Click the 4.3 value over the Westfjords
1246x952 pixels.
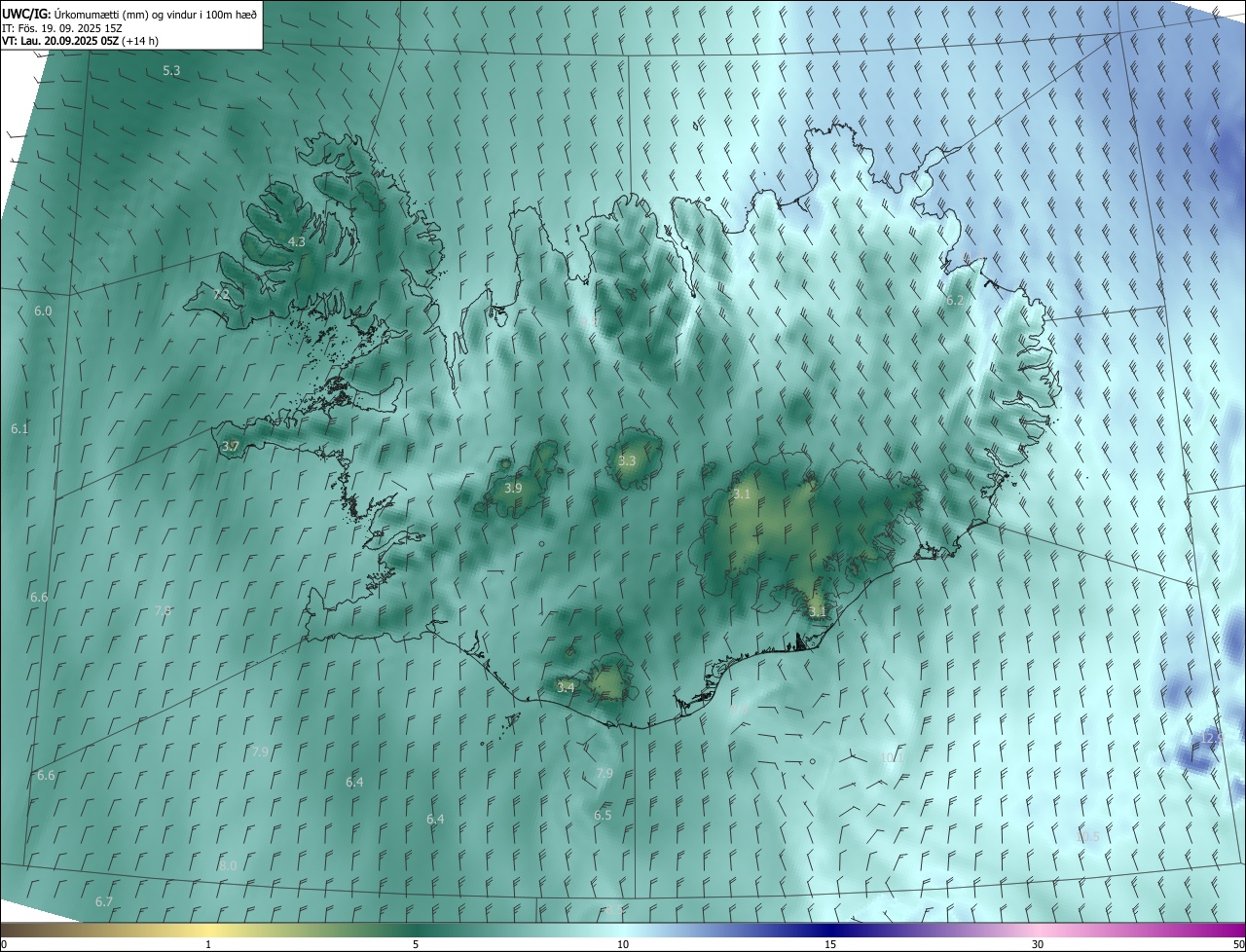coord(296,241)
